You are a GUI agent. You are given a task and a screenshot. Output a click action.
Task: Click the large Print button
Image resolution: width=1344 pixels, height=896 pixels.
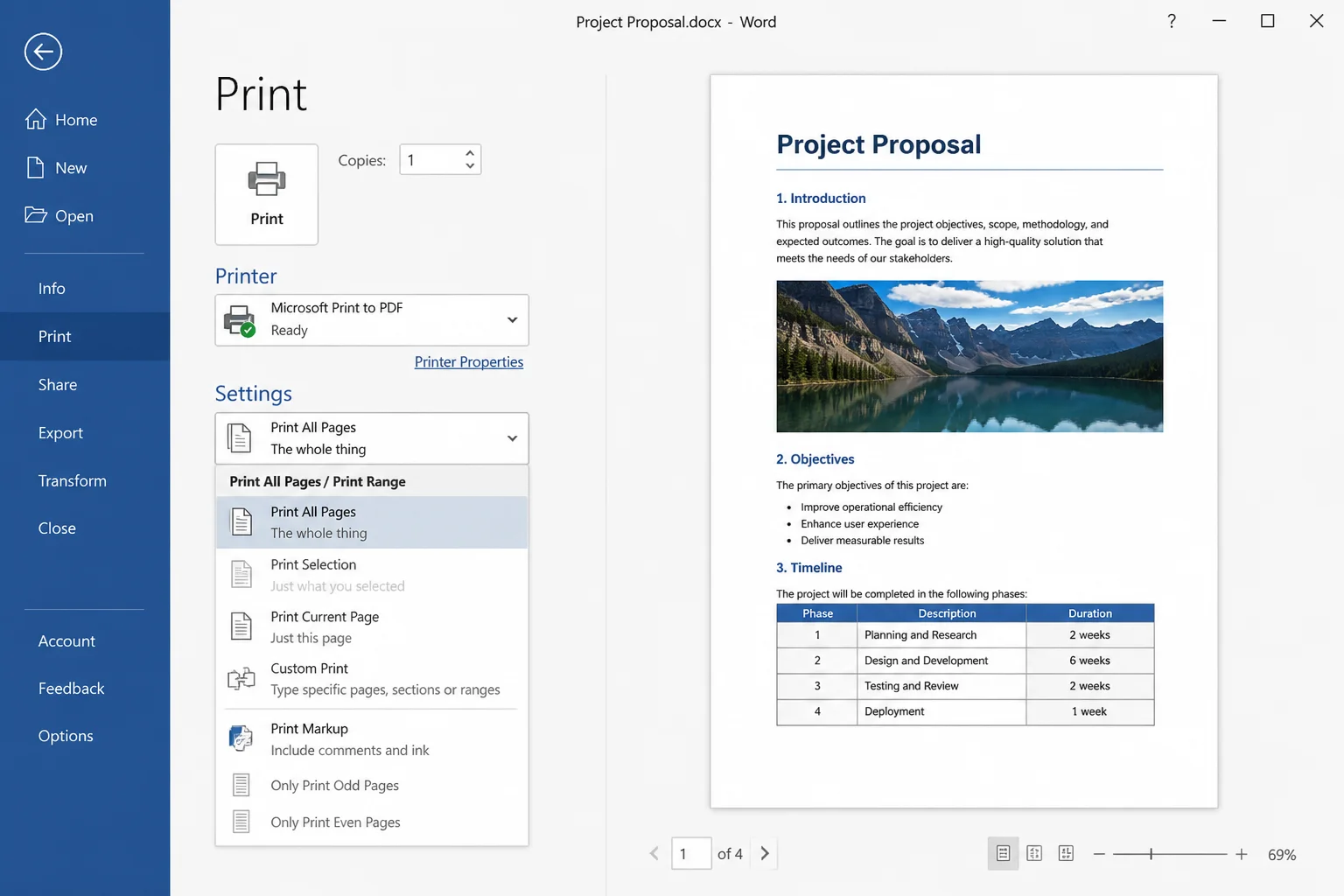click(267, 194)
